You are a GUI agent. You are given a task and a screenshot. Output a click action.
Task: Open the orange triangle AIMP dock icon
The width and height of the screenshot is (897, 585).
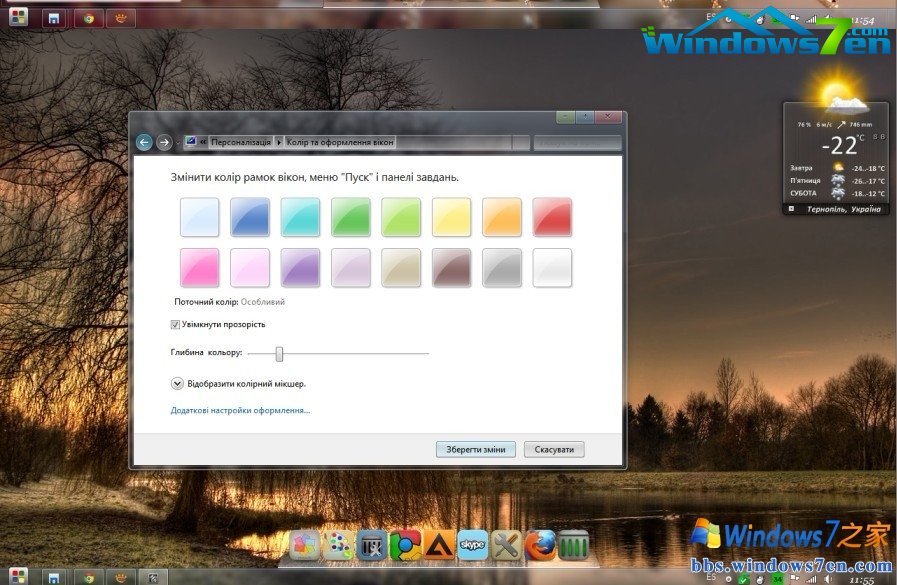pos(439,545)
